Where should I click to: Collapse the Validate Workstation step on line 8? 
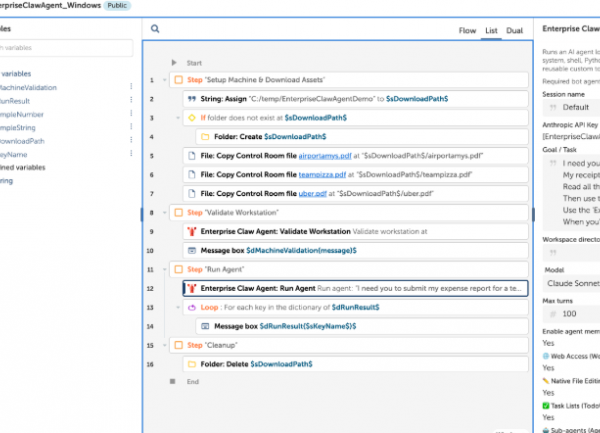(165, 213)
